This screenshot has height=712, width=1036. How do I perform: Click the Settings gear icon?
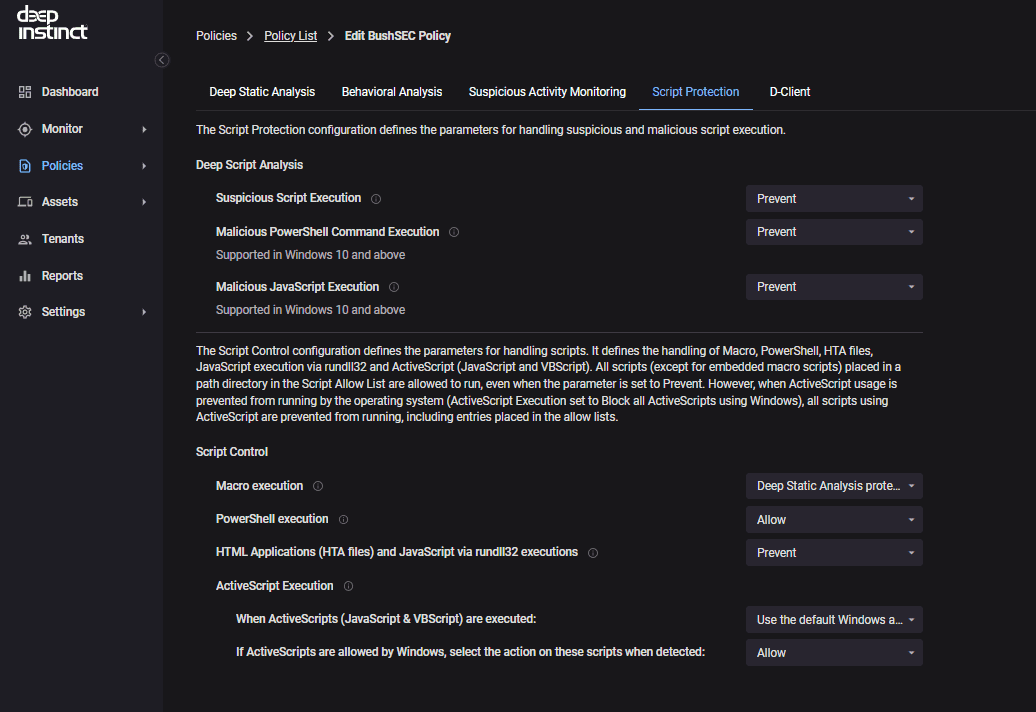pyautogui.click(x=25, y=312)
